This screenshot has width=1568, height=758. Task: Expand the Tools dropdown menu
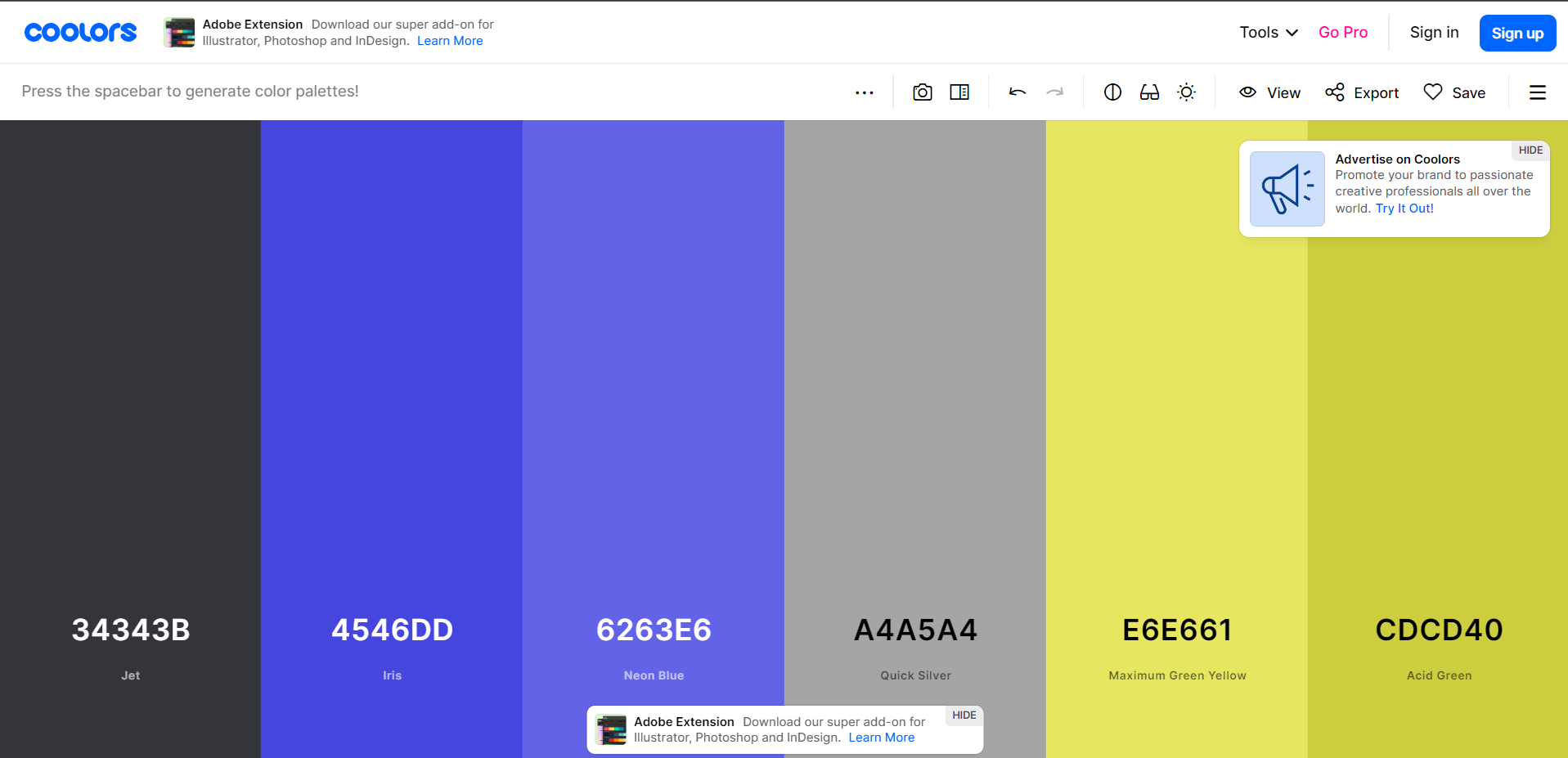pyautogui.click(x=1268, y=33)
